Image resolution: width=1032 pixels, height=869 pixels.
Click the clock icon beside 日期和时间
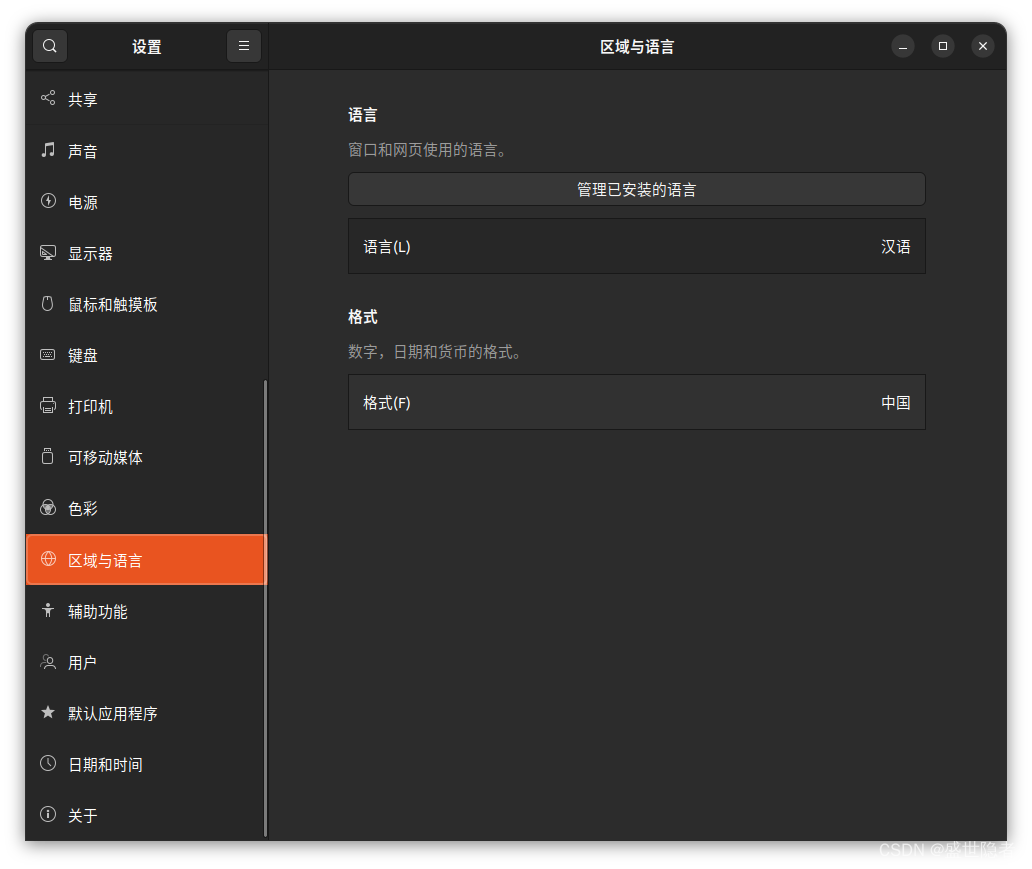(x=48, y=764)
